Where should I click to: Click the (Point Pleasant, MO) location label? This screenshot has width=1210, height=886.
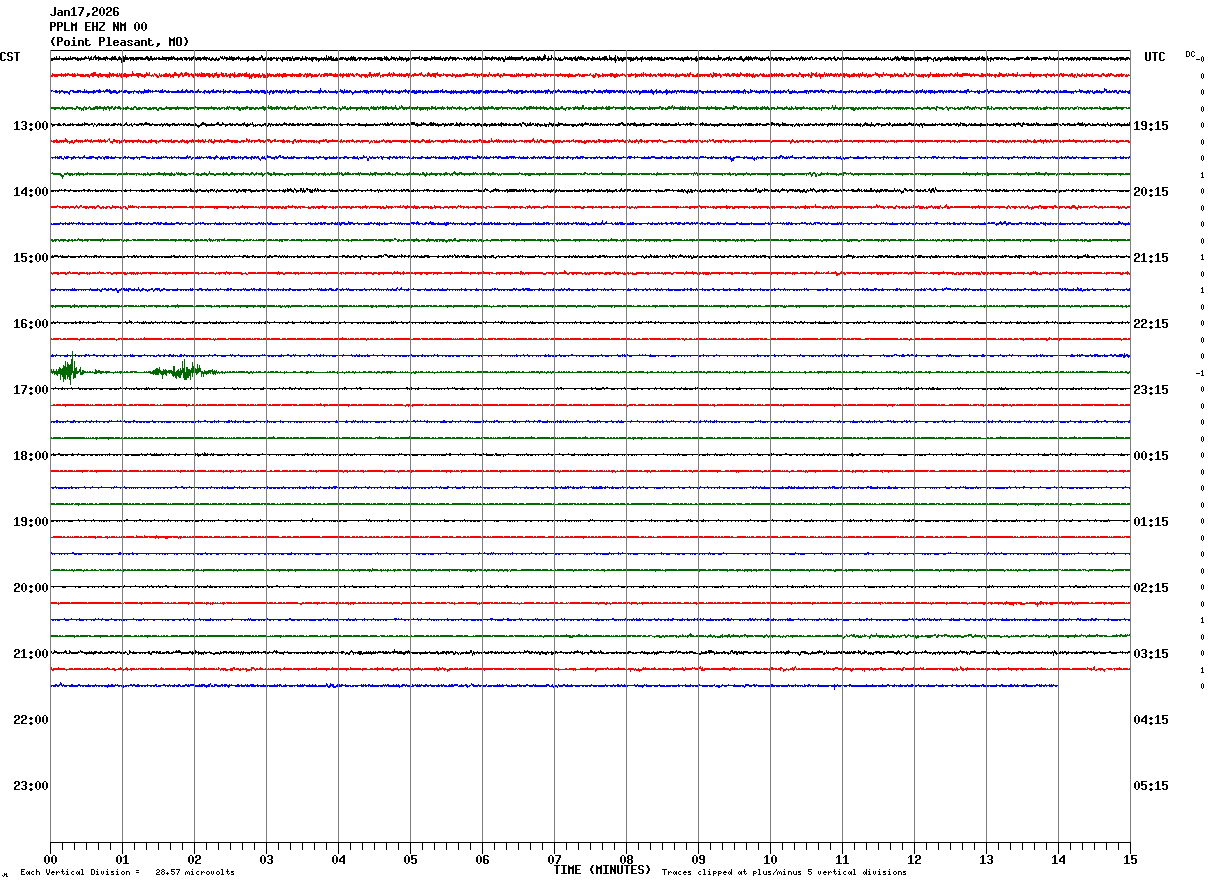[119, 42]
